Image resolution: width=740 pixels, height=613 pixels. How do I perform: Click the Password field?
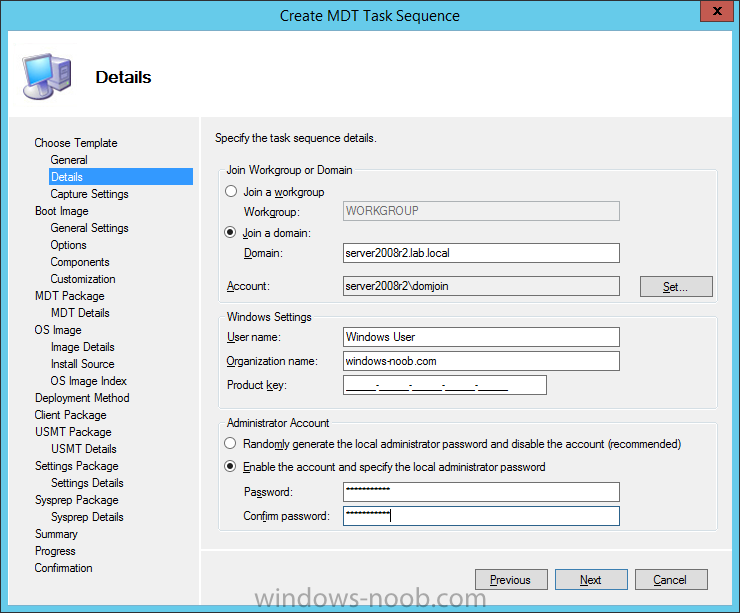(481, 492)
